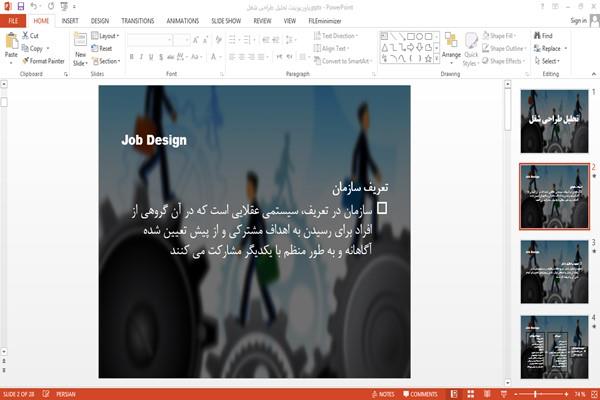Select the oval shape in shapes gallery
Viewport: 600px width, 400px height.
pos(419,36)
